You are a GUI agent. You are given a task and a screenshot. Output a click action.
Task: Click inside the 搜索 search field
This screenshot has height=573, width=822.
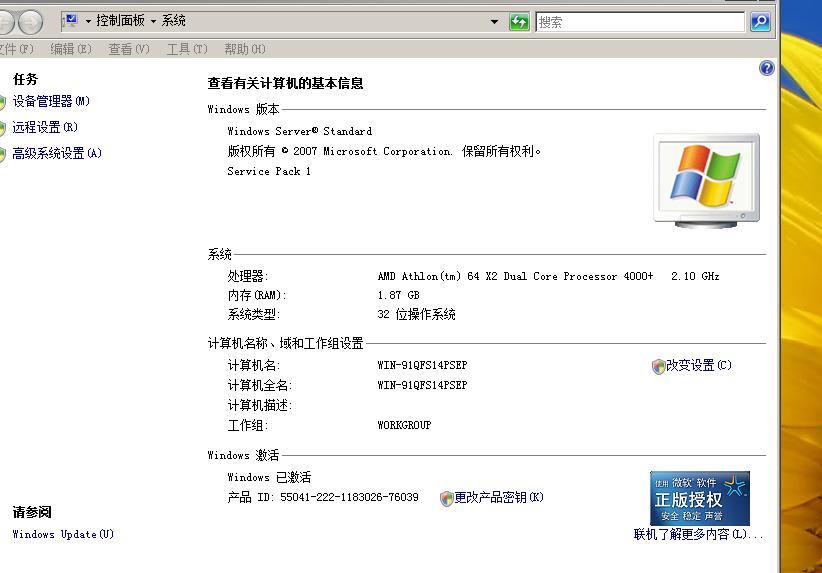(640, 22)
